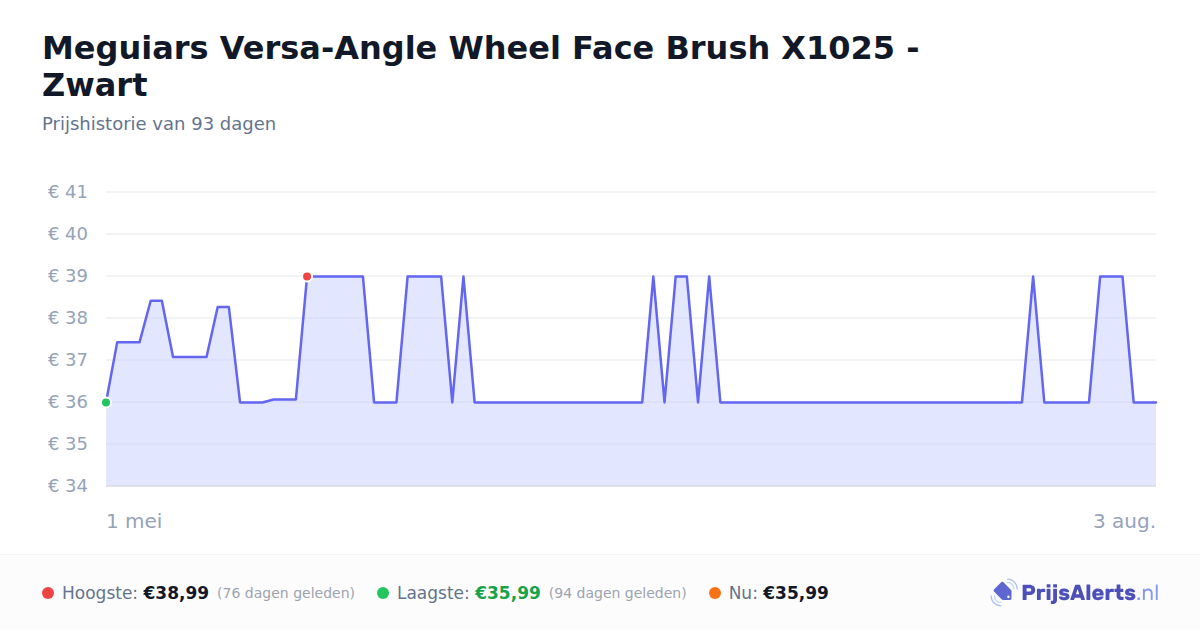
Task: Open the PrijsAlerts.nl brand link
Action: coord(1075,593)
